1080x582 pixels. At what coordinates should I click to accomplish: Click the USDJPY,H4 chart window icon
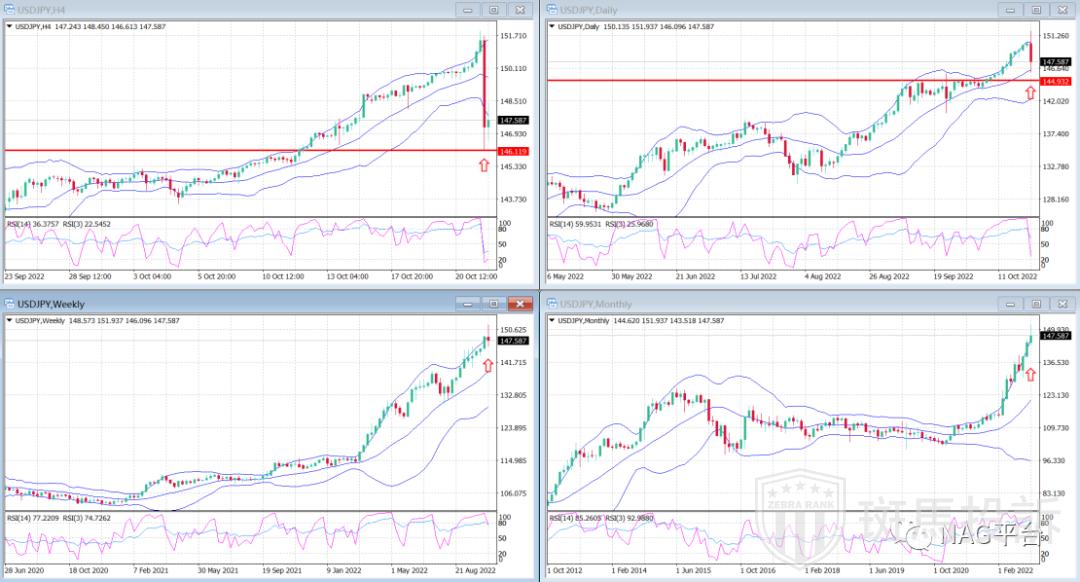coord(10,10)
